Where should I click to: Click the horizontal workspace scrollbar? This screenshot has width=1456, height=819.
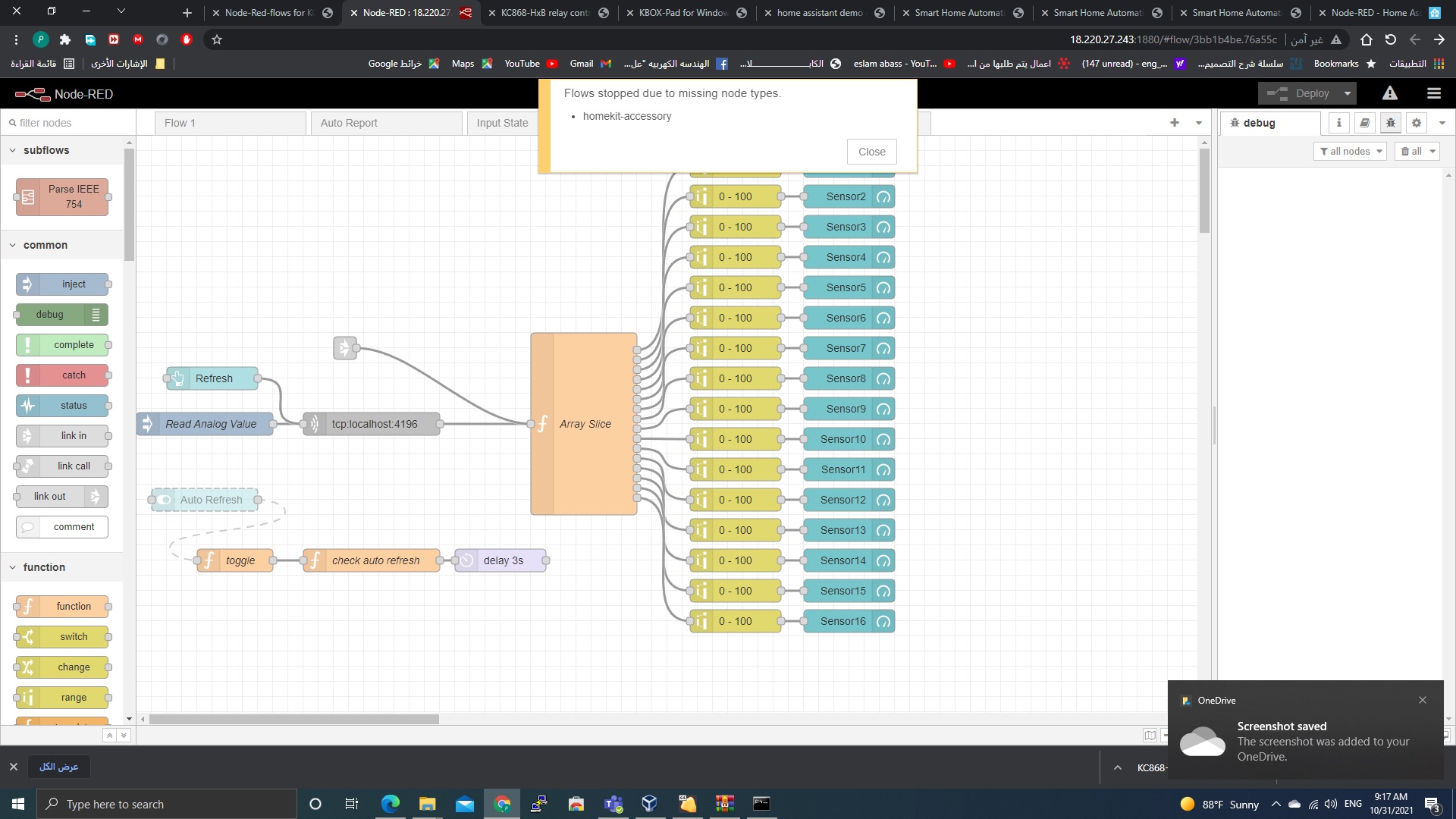[x=294, y=719]
